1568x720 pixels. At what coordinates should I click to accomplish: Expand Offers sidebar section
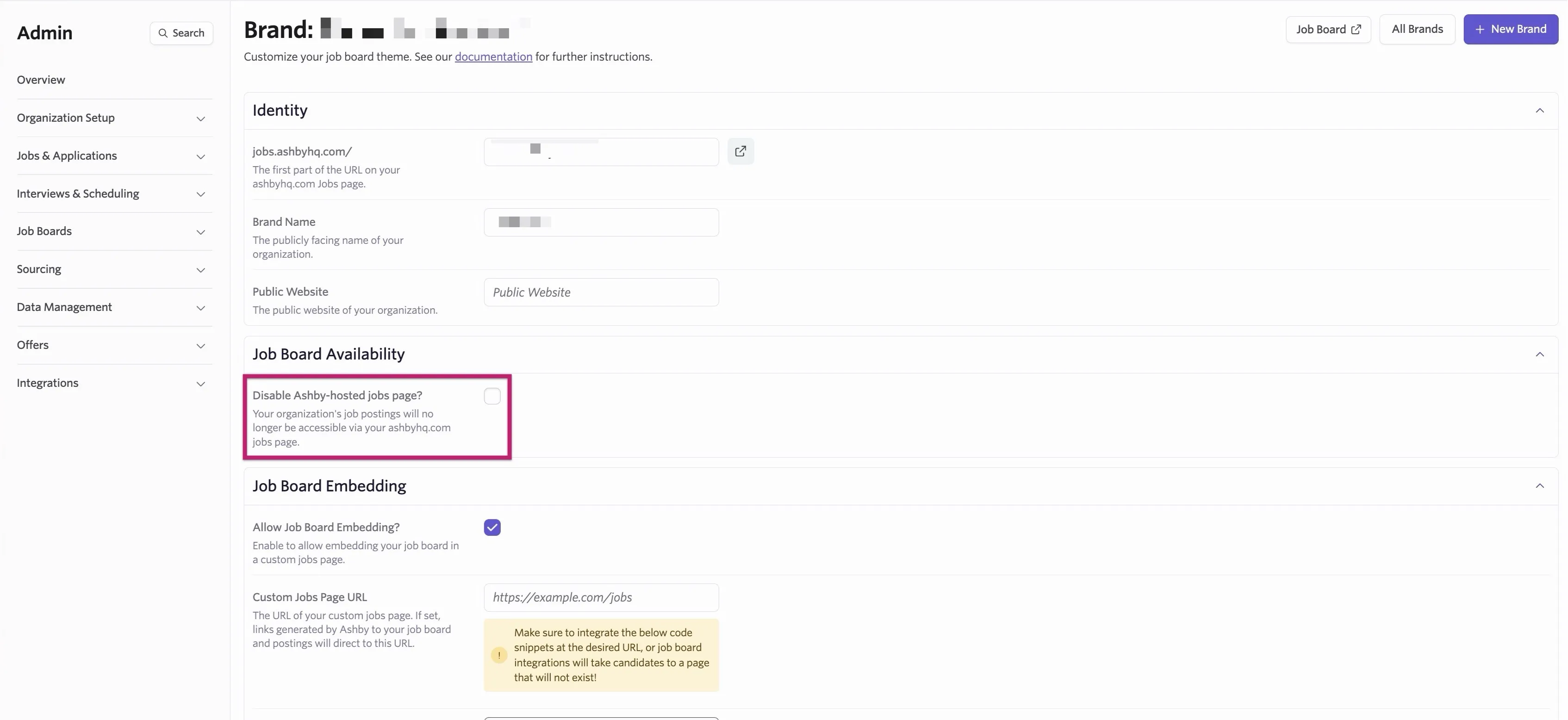tap(114, 345)
